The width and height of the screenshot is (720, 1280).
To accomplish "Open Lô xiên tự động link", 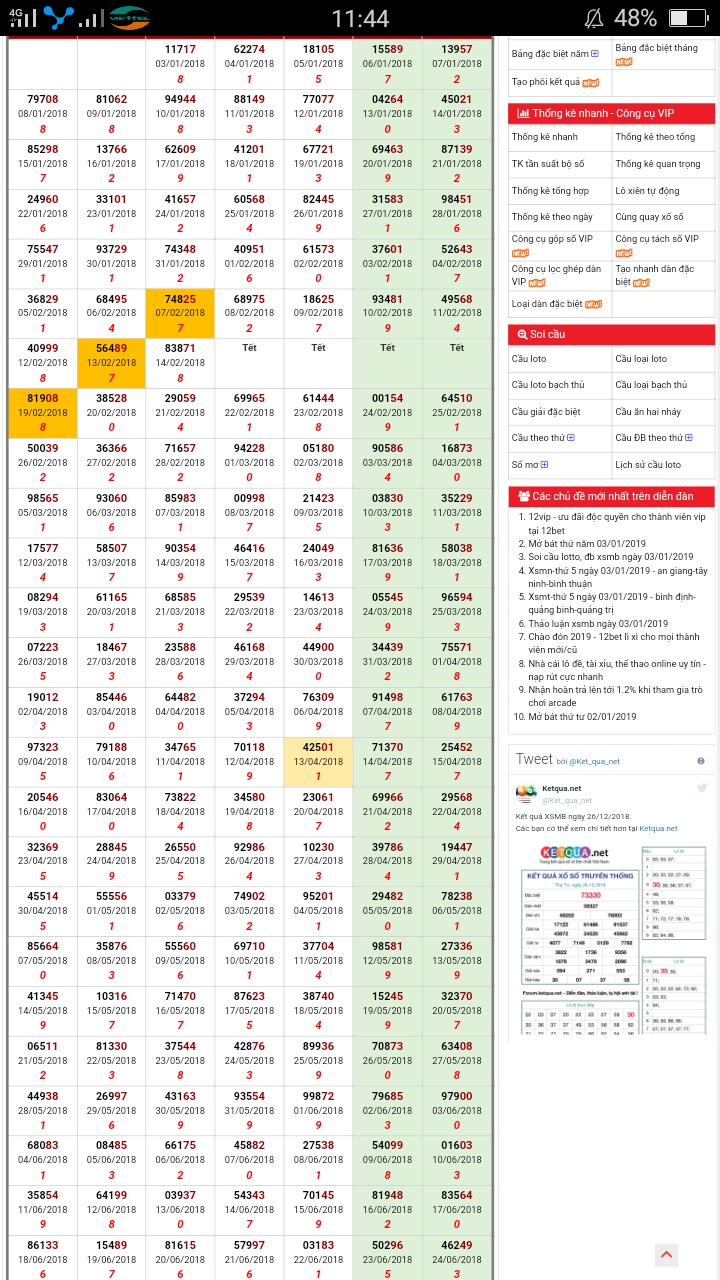I will (x=647, y=191).
